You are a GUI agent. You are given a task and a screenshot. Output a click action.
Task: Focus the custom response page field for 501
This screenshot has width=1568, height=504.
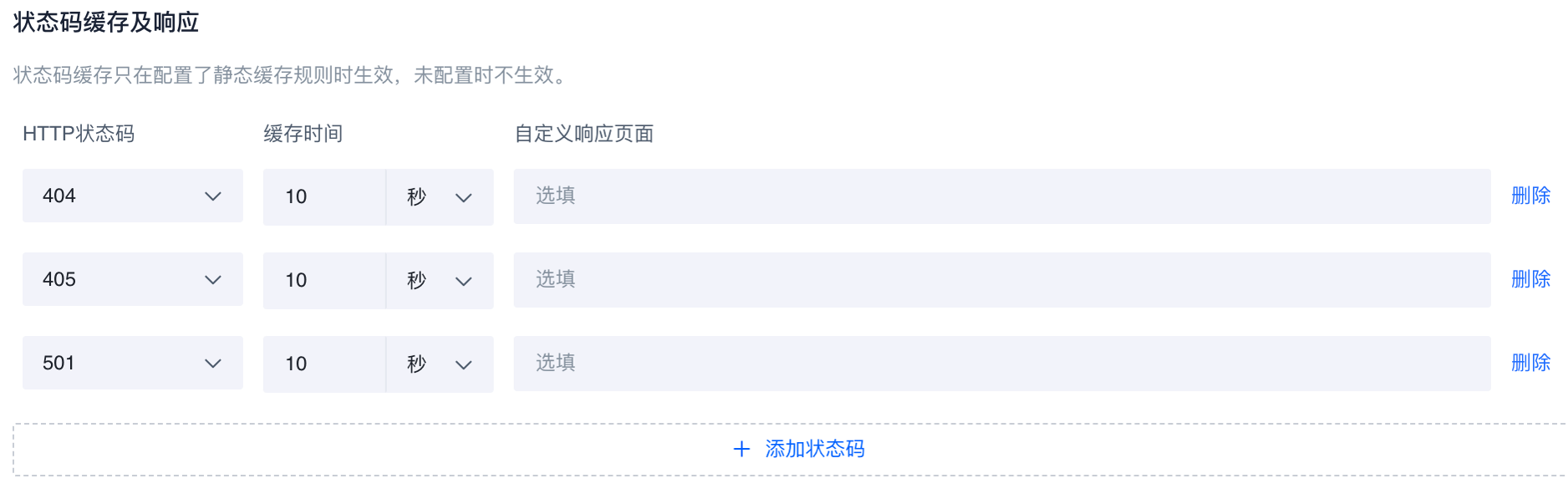point(1001,364)
